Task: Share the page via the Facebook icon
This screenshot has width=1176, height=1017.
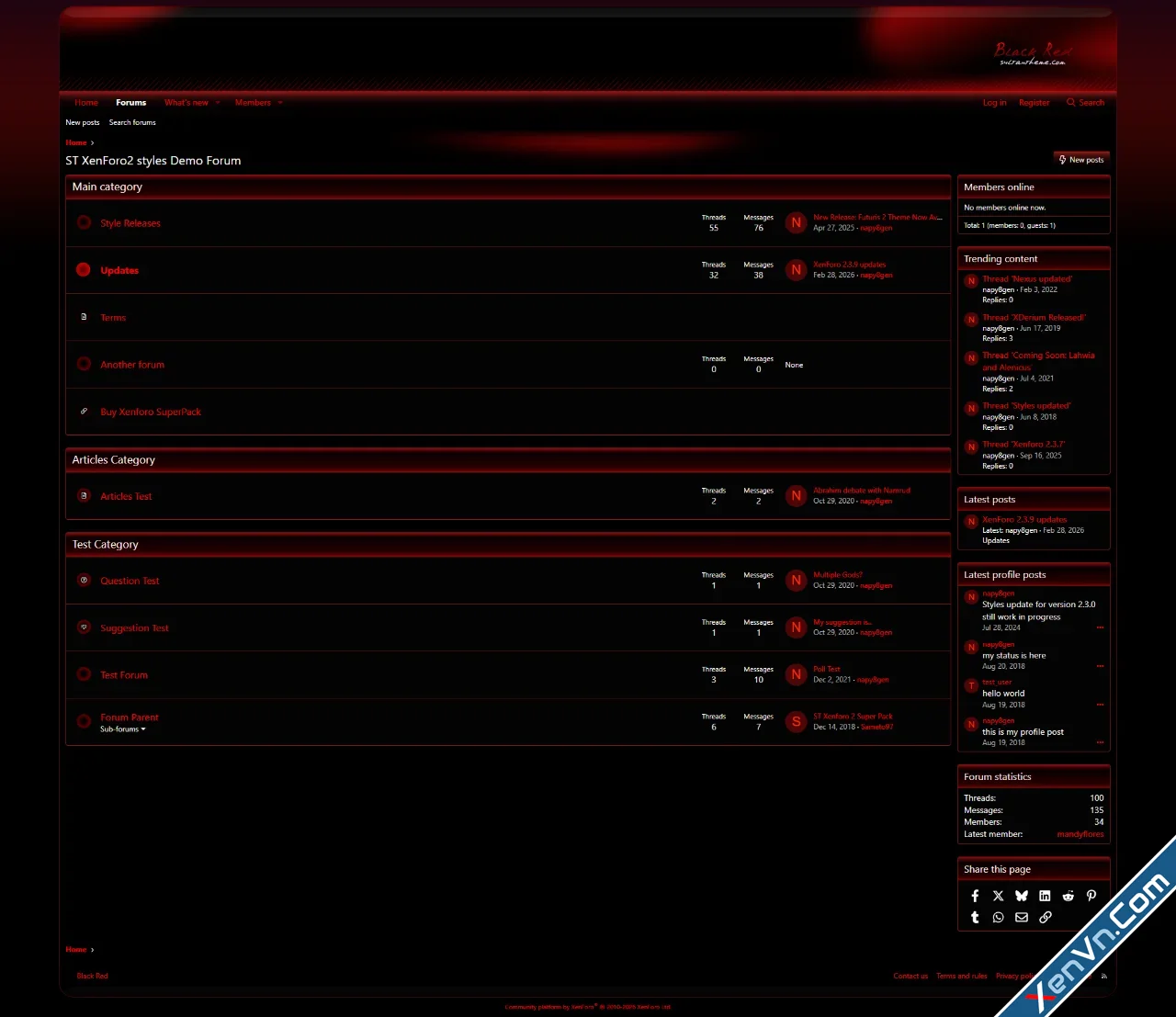Action: pos(975,896)
